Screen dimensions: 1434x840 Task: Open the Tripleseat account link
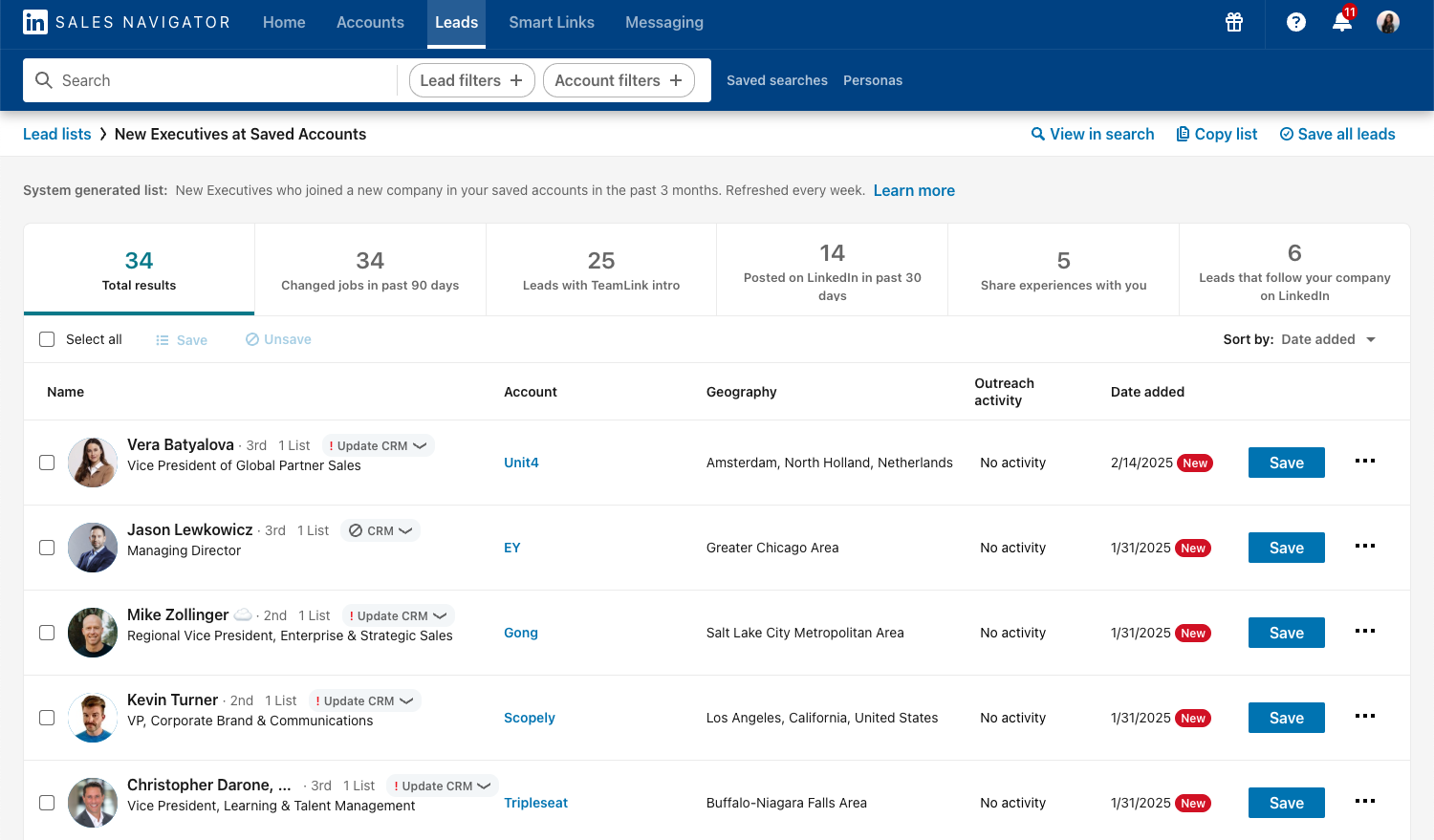point(535,803)
